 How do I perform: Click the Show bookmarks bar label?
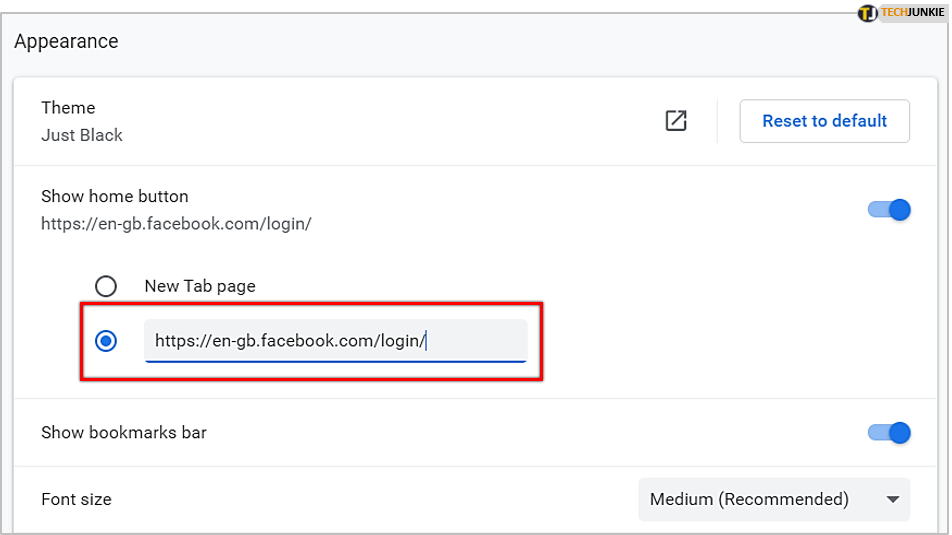point(124,432)
